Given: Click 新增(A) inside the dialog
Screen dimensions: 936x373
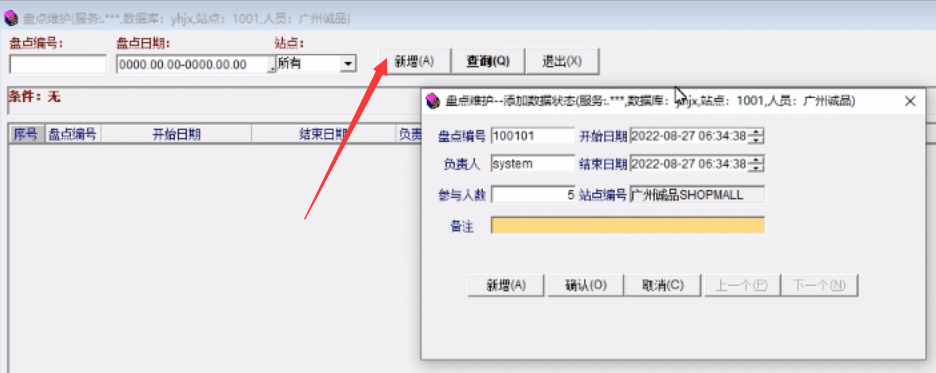Looking at the screenshot, I should 506,285.
